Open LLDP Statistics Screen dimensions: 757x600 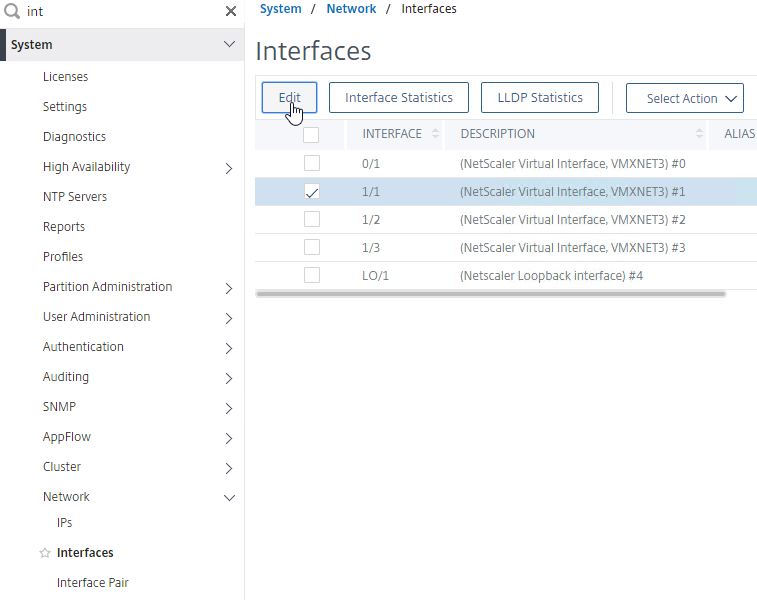pos(540,98)
